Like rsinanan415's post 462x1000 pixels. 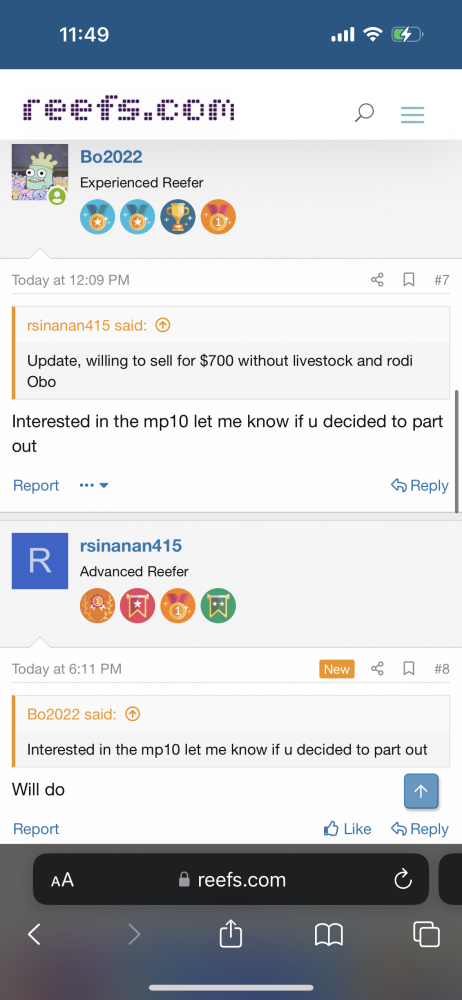(x=347, y=828)
